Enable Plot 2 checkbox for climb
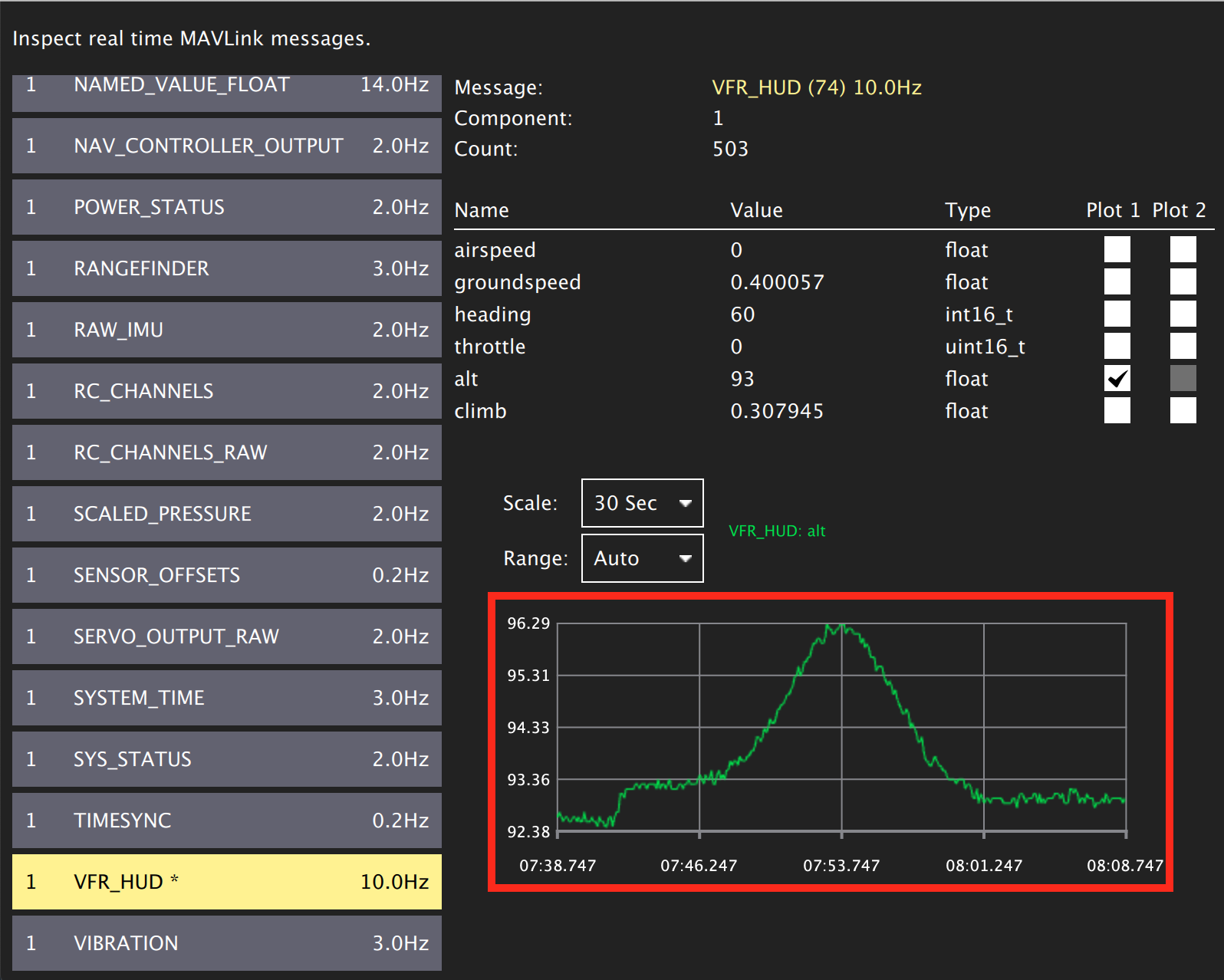Screen dimensions: 1224x980 1183,411
